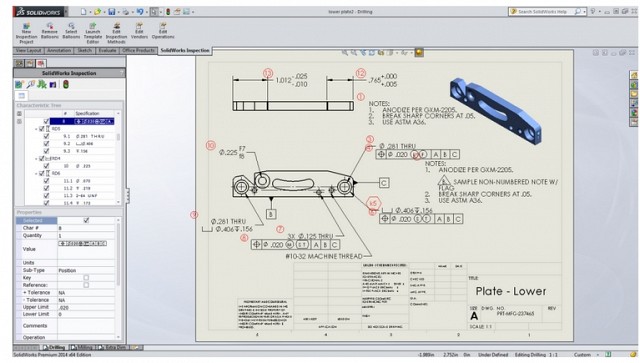
Task: Click the Upper Limit value field
Action: (86, 307)
